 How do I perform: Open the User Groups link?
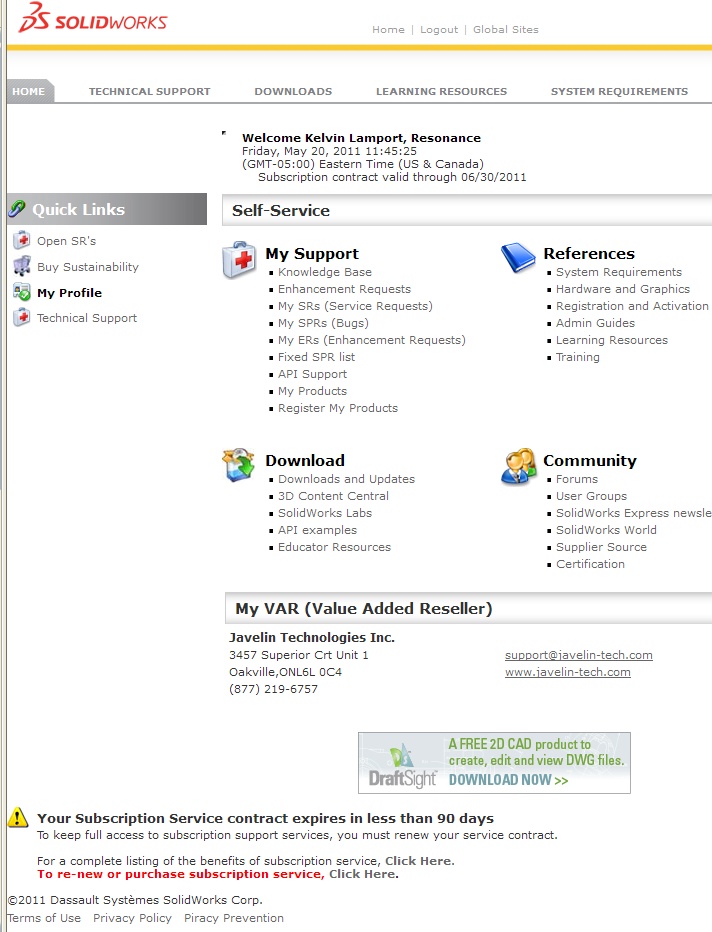[591, 496]
